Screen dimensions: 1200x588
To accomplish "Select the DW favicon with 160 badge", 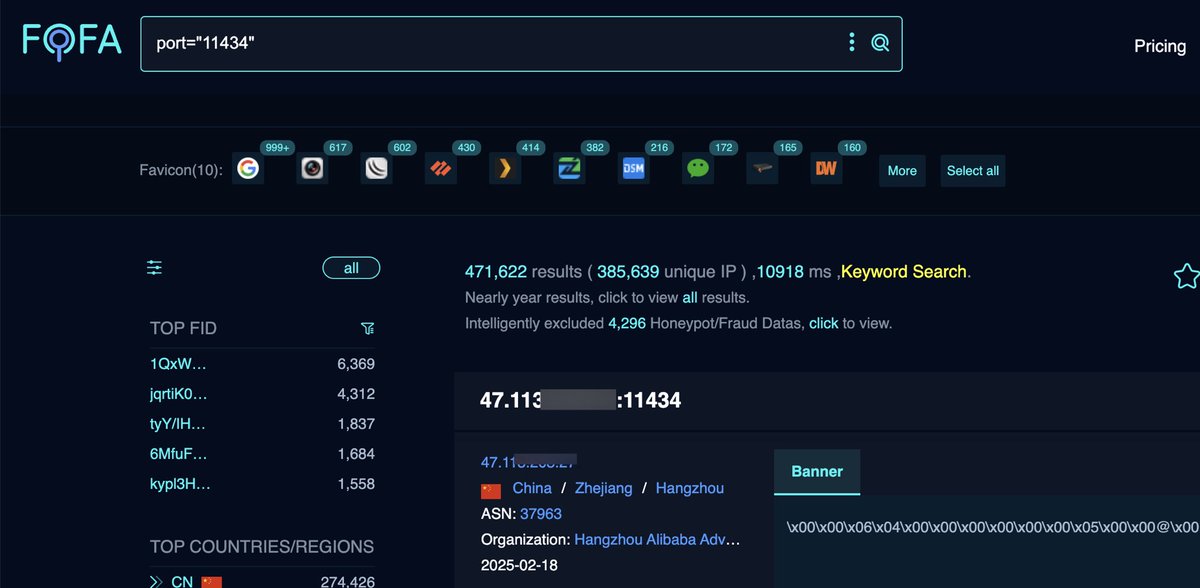I will tap(826, 169).
